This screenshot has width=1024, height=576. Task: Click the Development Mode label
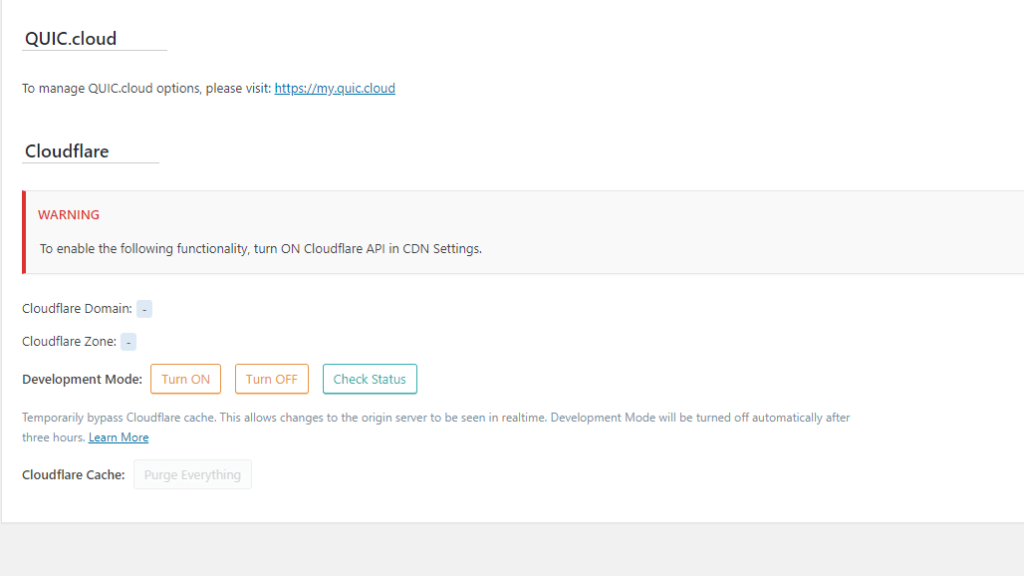[x=82, y=379]
